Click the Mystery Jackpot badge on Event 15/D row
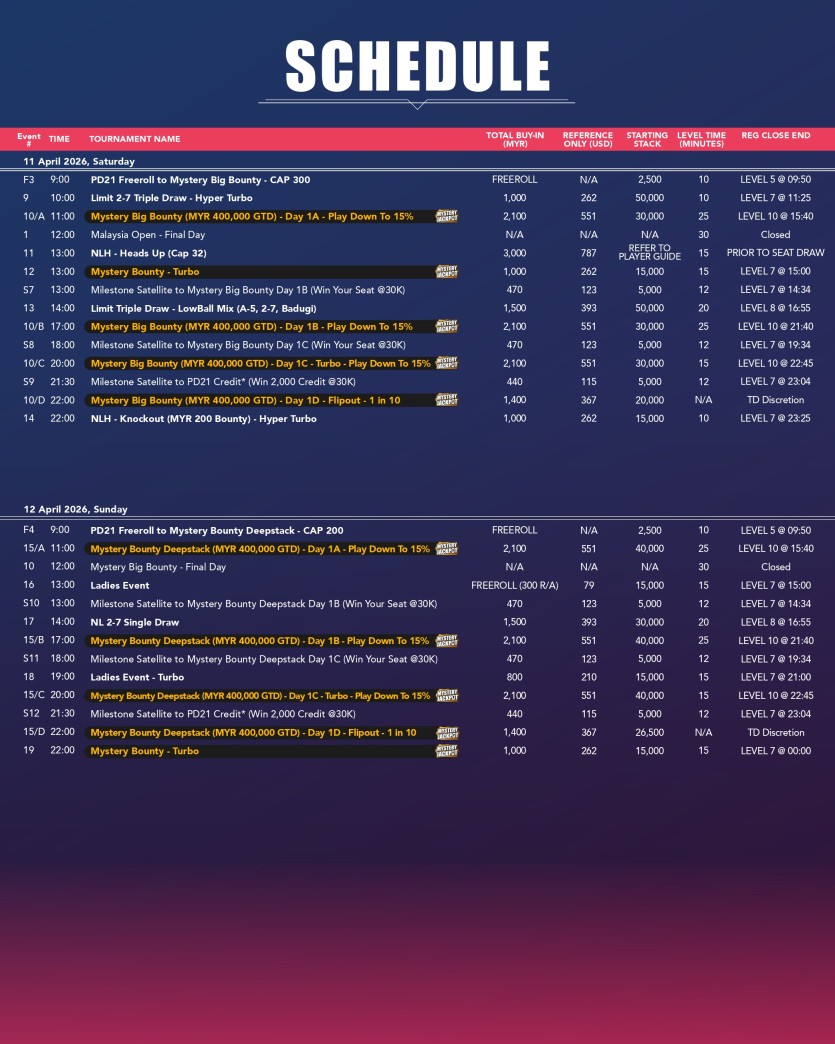This screenshot has height=1044, width=835. coord(446,733)
